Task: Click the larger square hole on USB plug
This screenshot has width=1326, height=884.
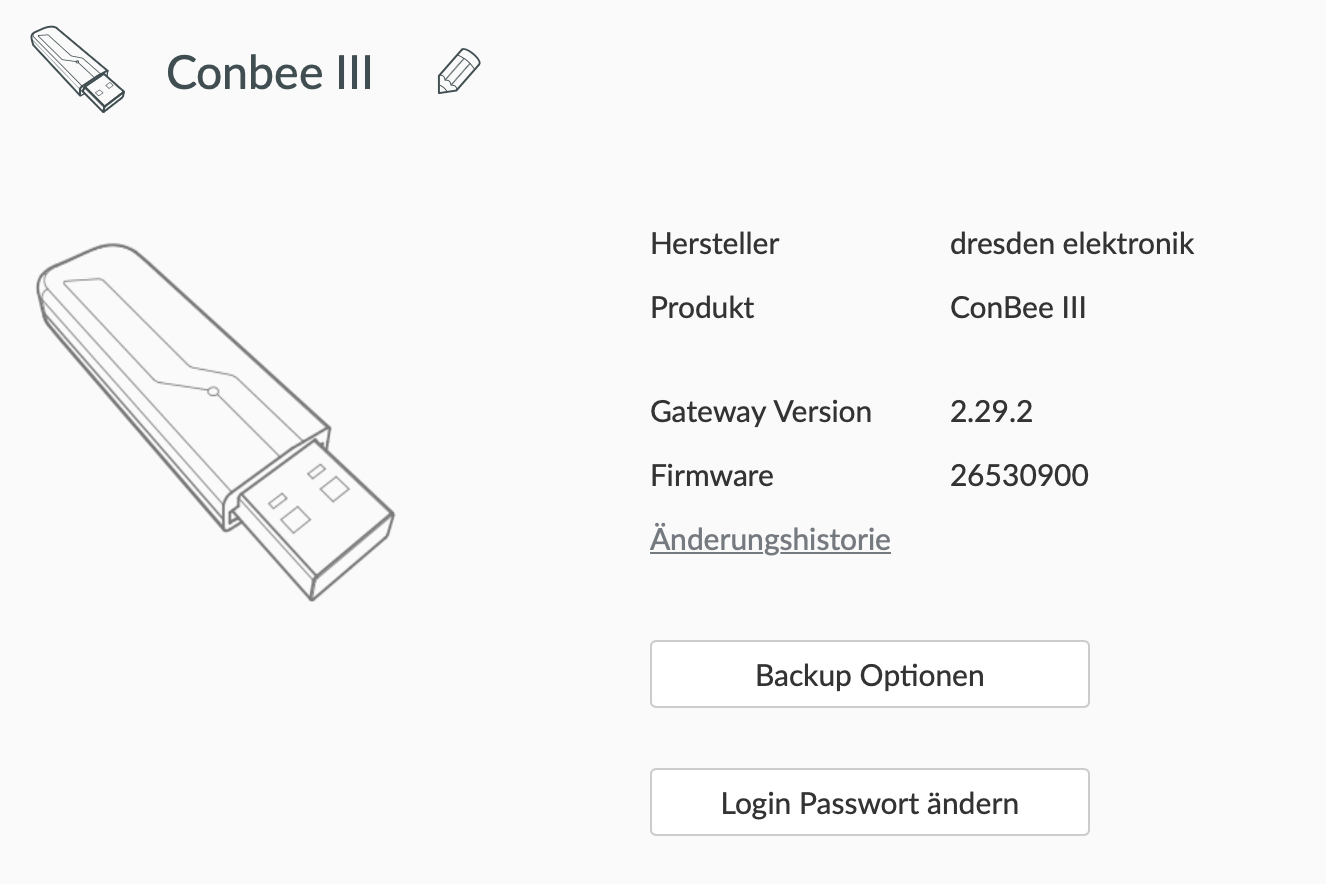Action: coord(296,519)
